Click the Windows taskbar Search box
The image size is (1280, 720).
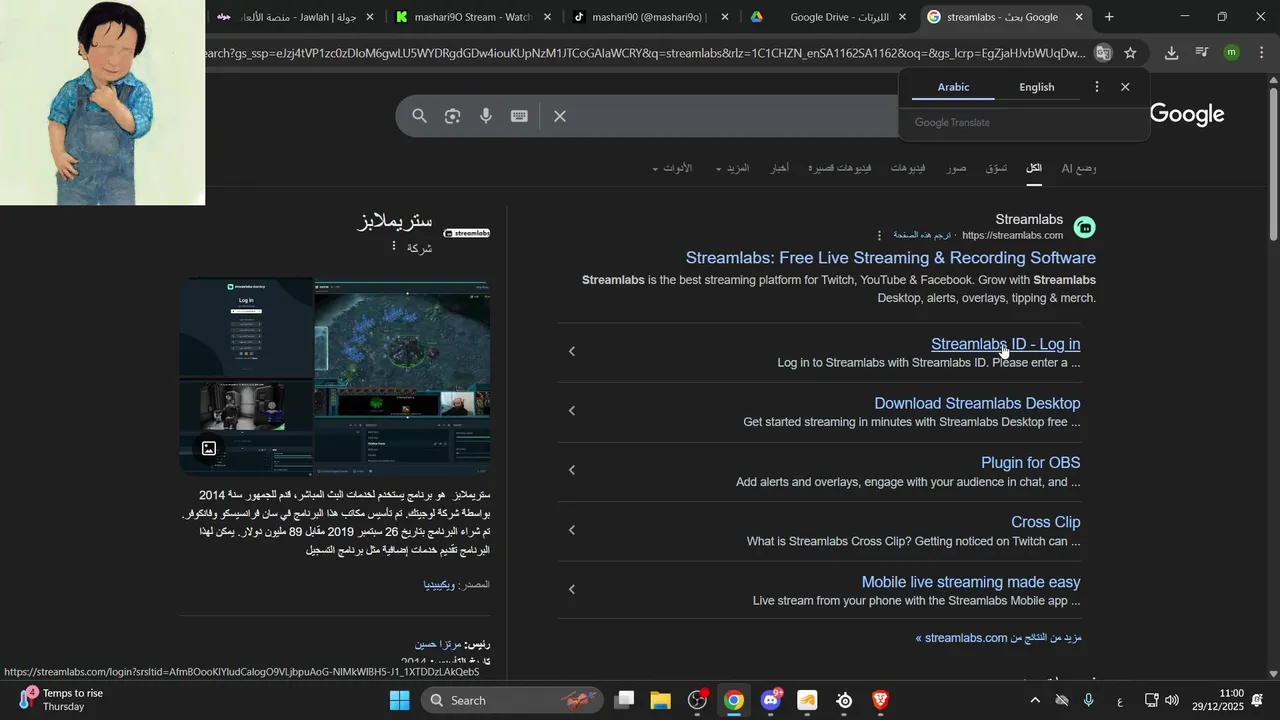click(513, 700)
